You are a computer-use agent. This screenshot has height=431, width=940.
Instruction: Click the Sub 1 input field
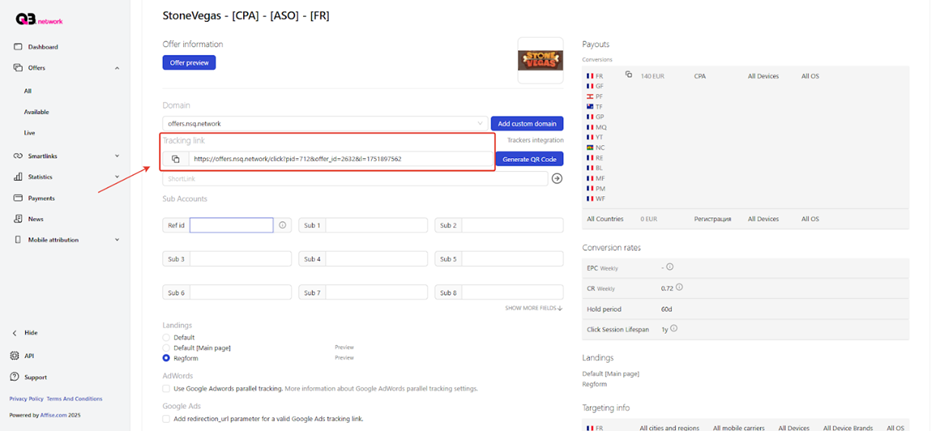[376, 225]
